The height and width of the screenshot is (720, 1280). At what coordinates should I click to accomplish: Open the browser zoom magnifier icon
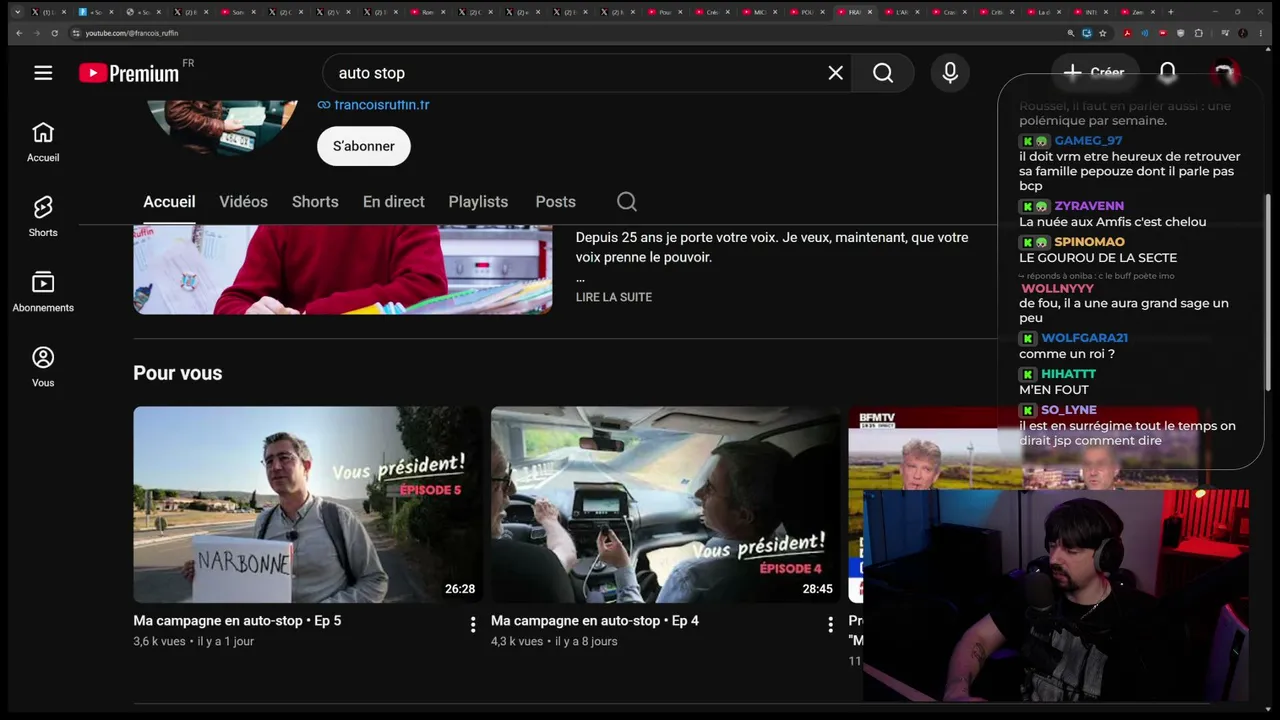pyautogui.click(x=1071, y=33)
